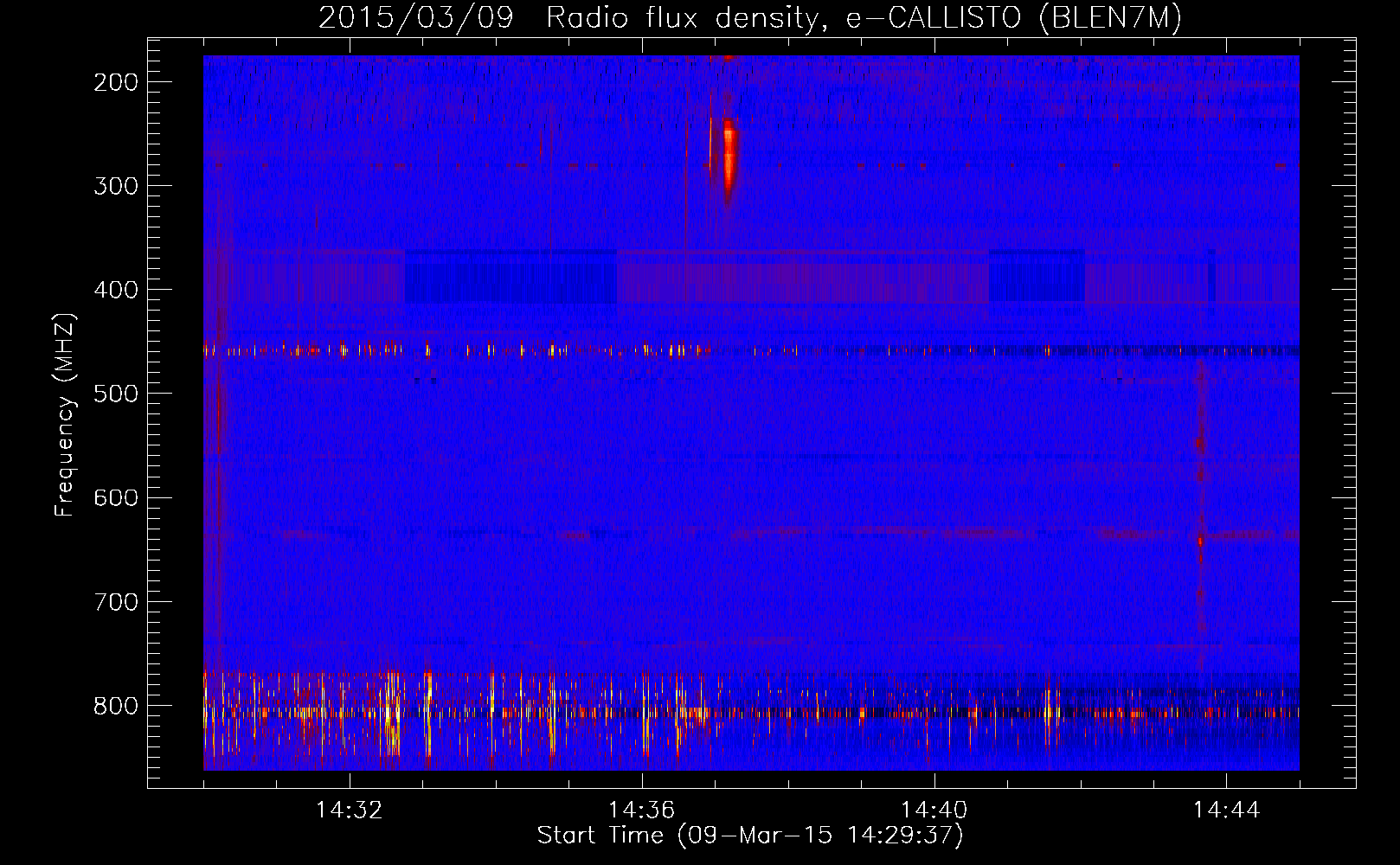Click the 300 frequency tick label
1400x865 pixels.
tap(116, 186)
